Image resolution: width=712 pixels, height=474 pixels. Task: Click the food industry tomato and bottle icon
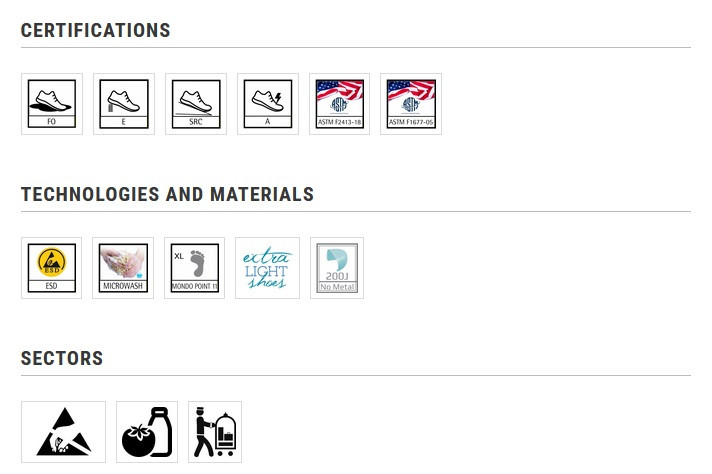pyautogui.click(x=147, y=432)
